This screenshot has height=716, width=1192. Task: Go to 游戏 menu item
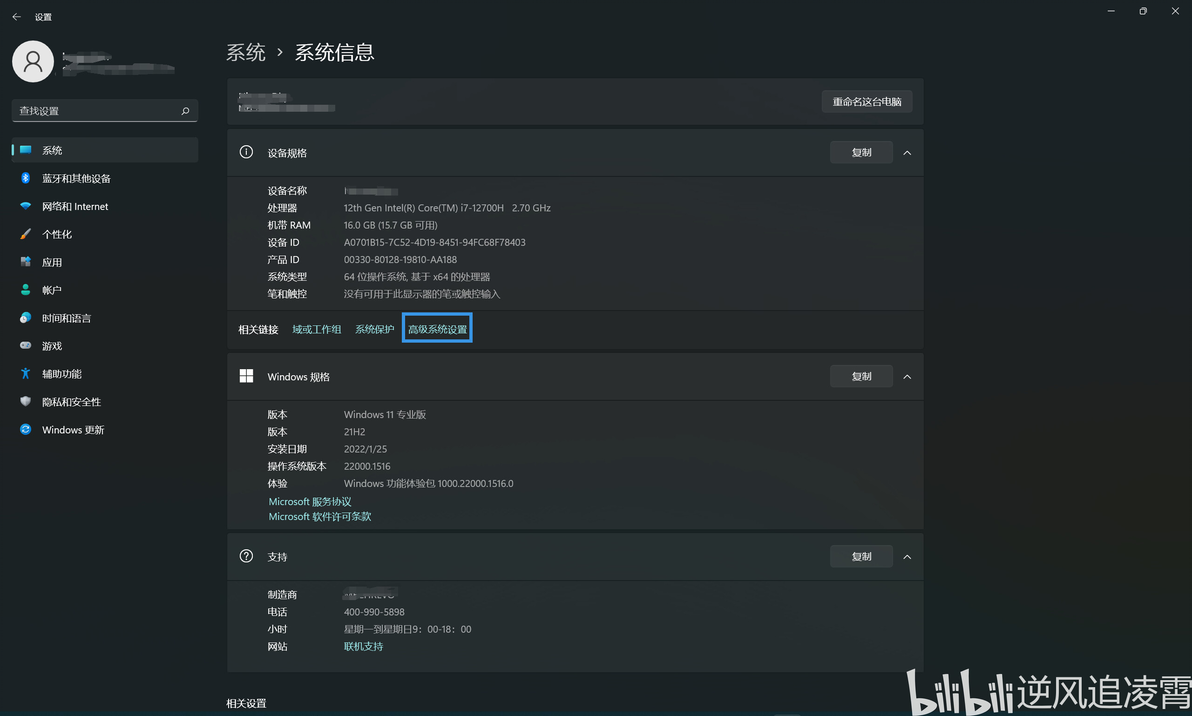[x=105, y=346]
